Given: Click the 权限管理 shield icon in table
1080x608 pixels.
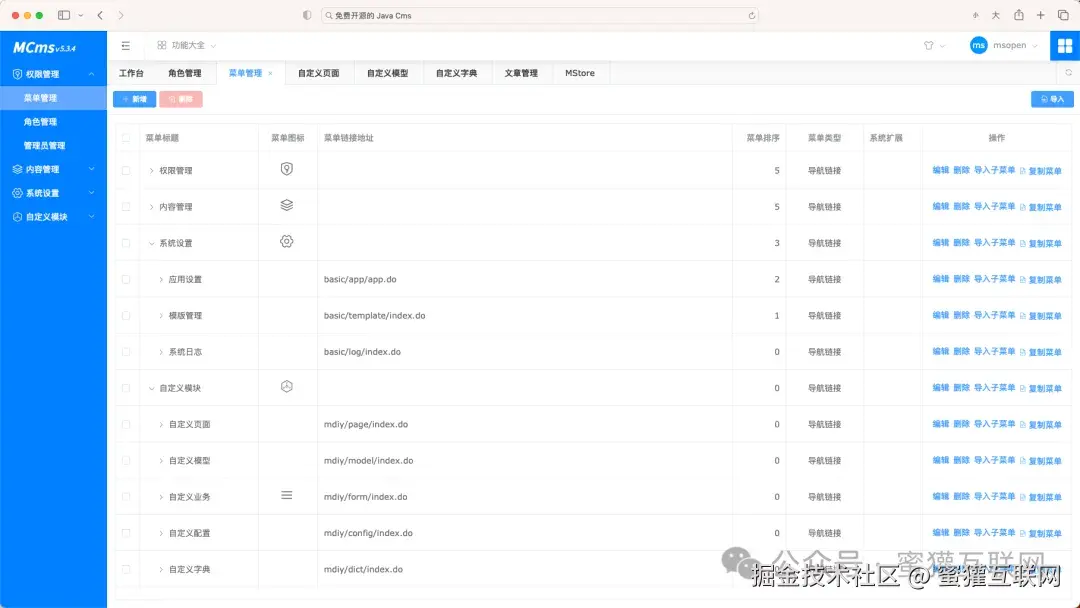Looking at the screenshot, I should (x=287, y=169).
